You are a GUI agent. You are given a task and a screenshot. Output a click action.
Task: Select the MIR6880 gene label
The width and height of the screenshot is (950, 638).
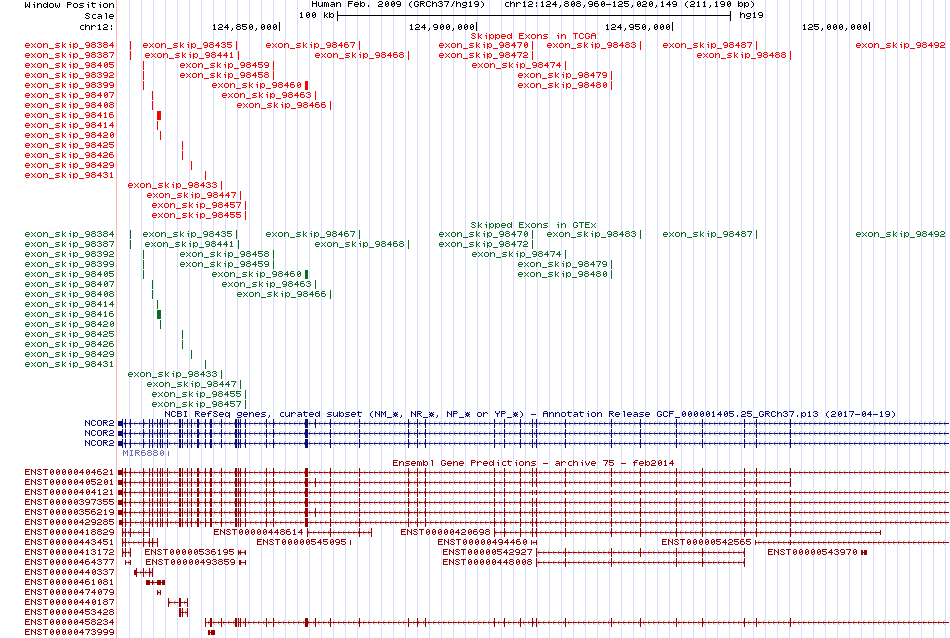pyautogui.click(x=144, y=453)
